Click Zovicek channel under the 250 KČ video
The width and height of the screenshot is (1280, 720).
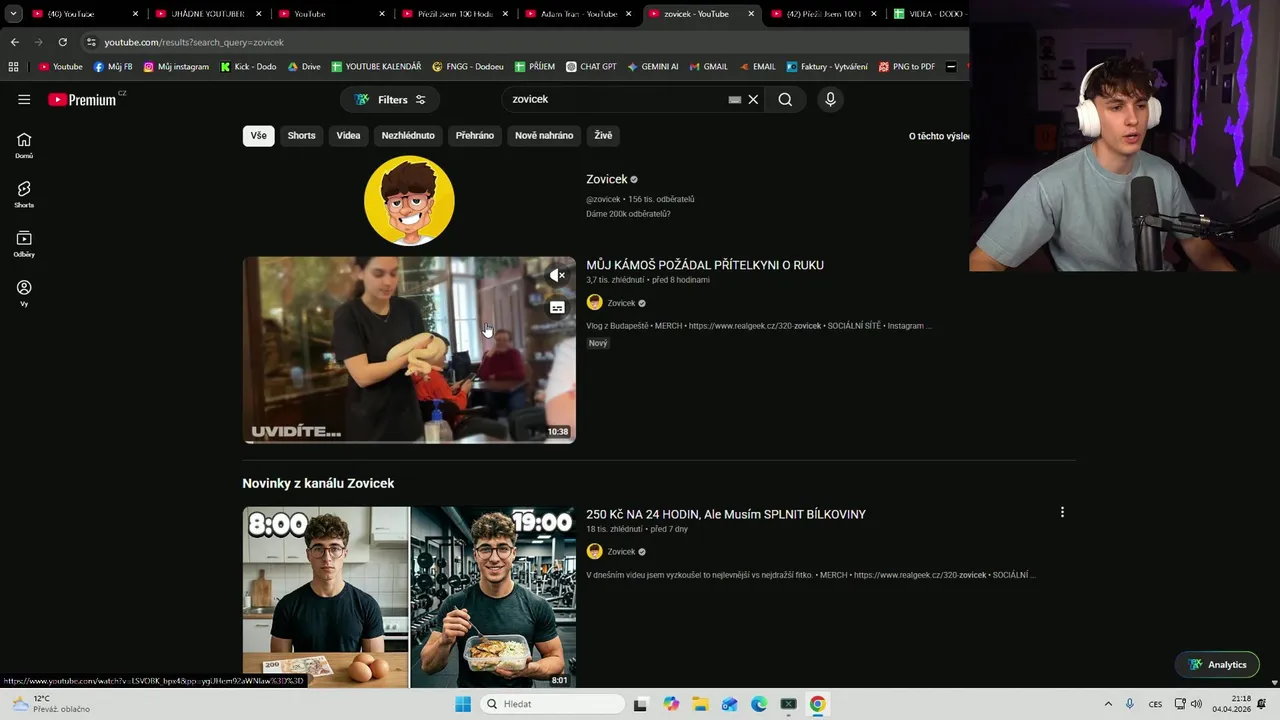coord(621,552)
